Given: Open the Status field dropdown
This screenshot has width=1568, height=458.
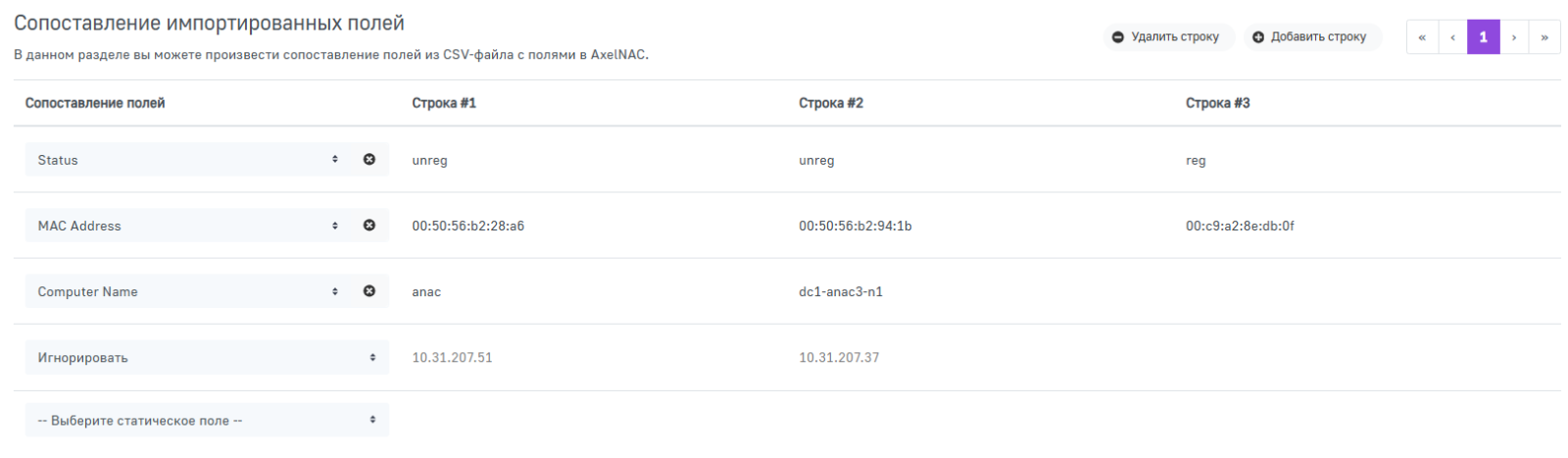Looking at the screenshot, I should (x=186, y=160).
